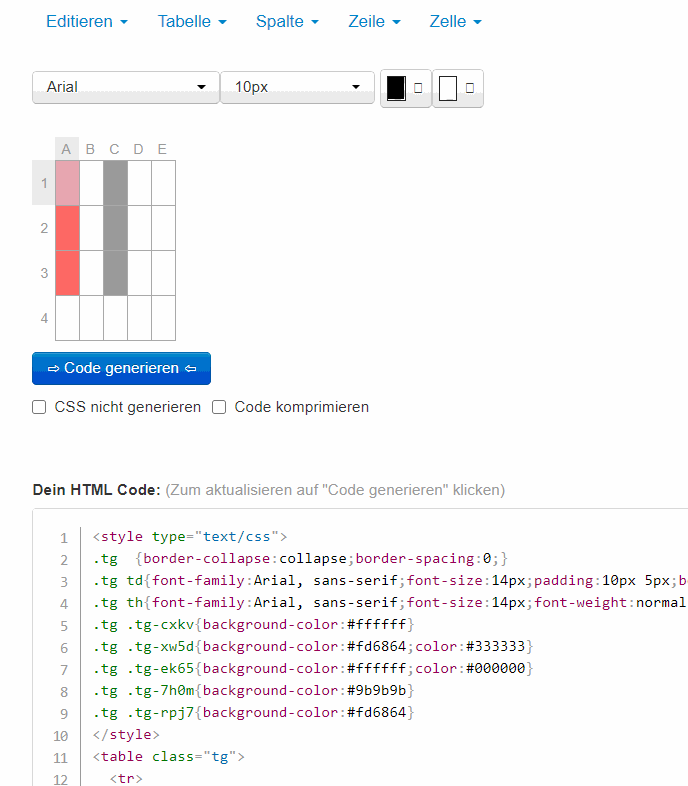Select row 1 header in table grid
The width and height of the screenshot is (688, 786).
tap(44, 183)
